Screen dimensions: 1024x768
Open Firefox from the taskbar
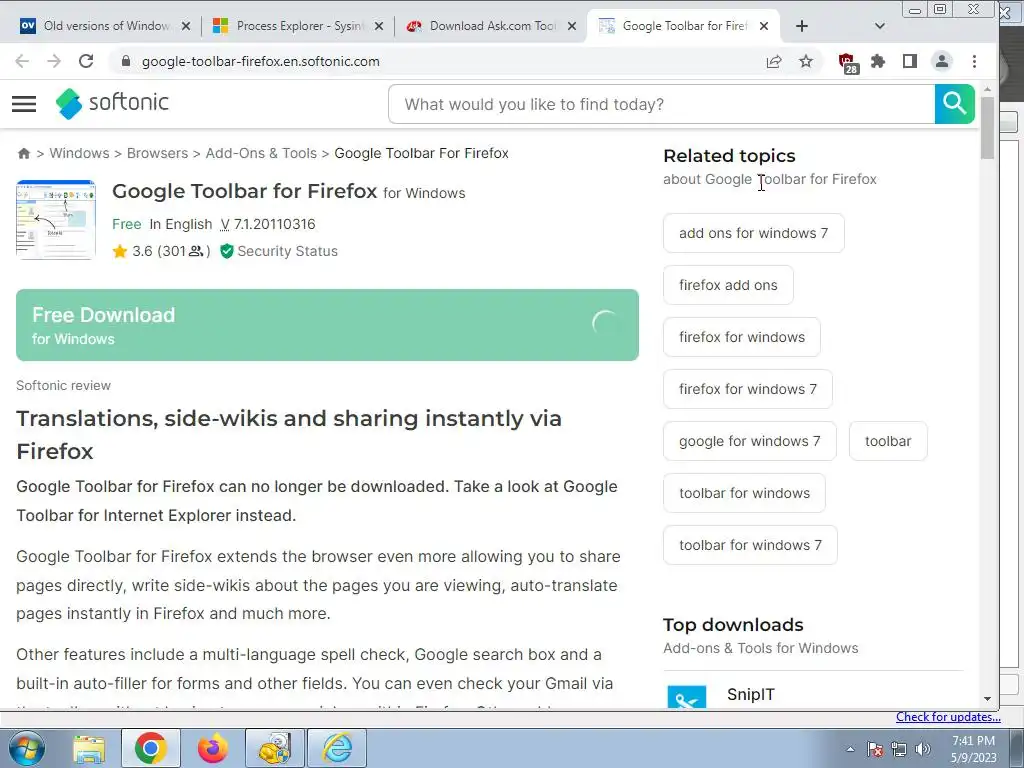(x=213, y=748)
